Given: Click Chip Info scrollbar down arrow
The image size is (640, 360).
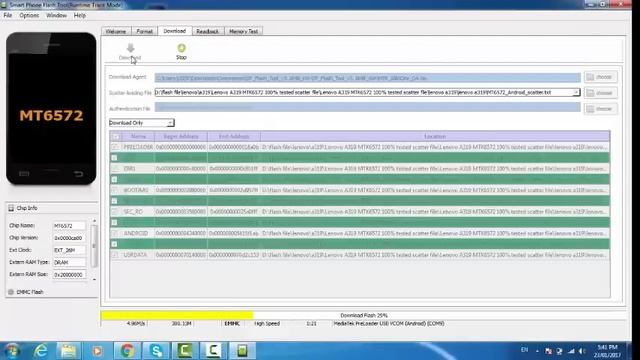Looking at the screenshot, I should 94,280.
